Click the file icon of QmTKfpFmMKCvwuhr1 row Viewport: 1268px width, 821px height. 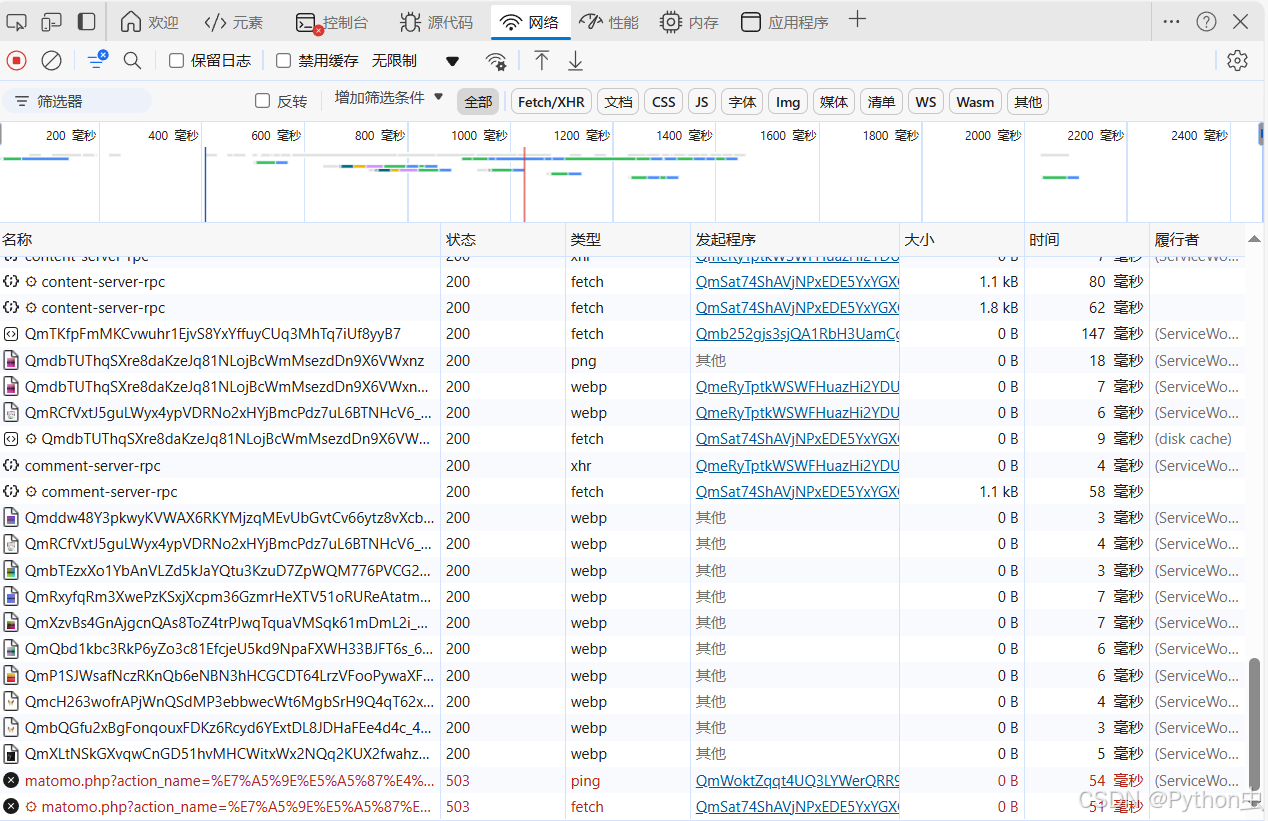11,334
